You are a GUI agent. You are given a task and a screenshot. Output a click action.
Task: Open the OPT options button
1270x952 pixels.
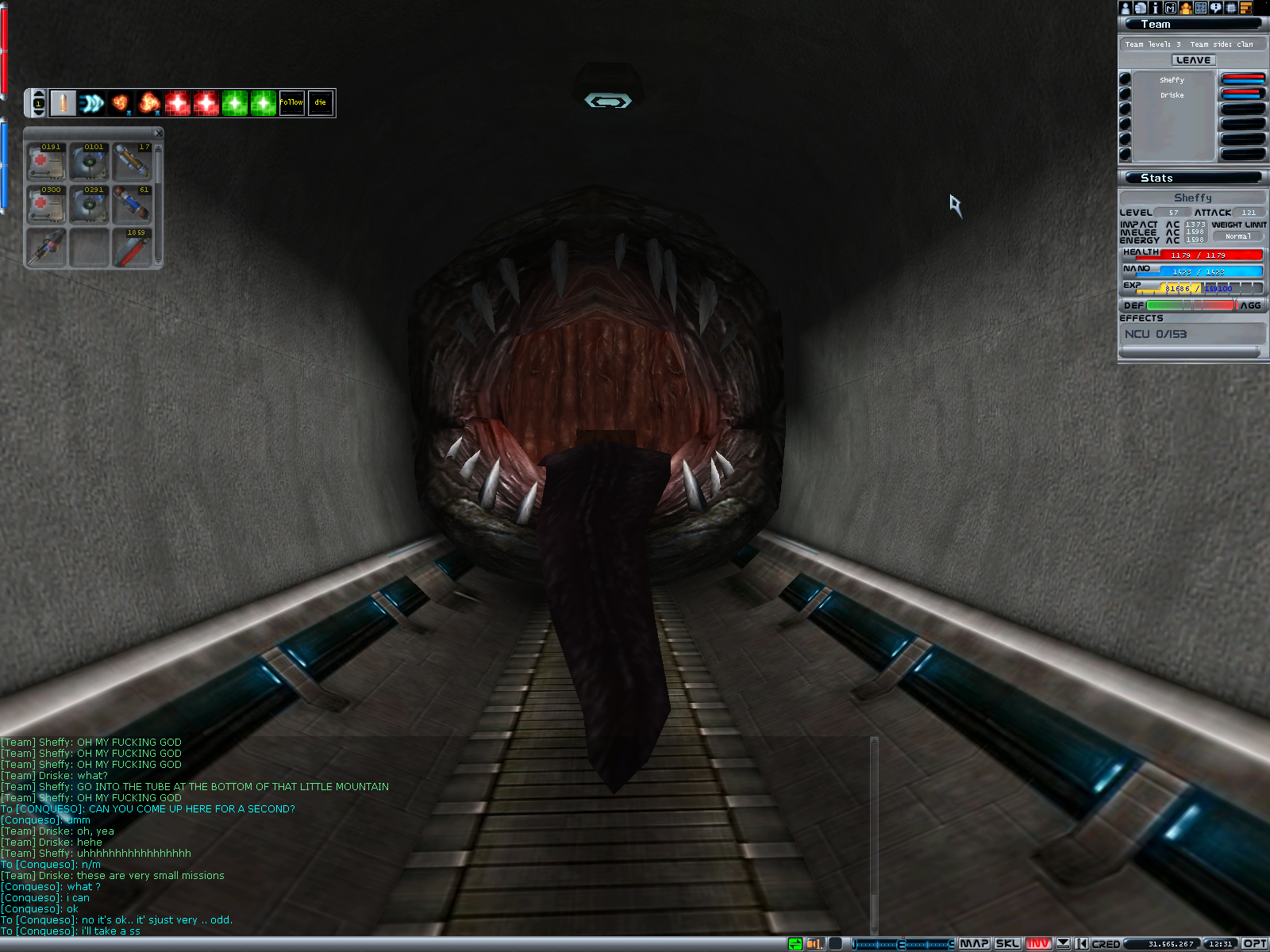[x=1255, y=944]
